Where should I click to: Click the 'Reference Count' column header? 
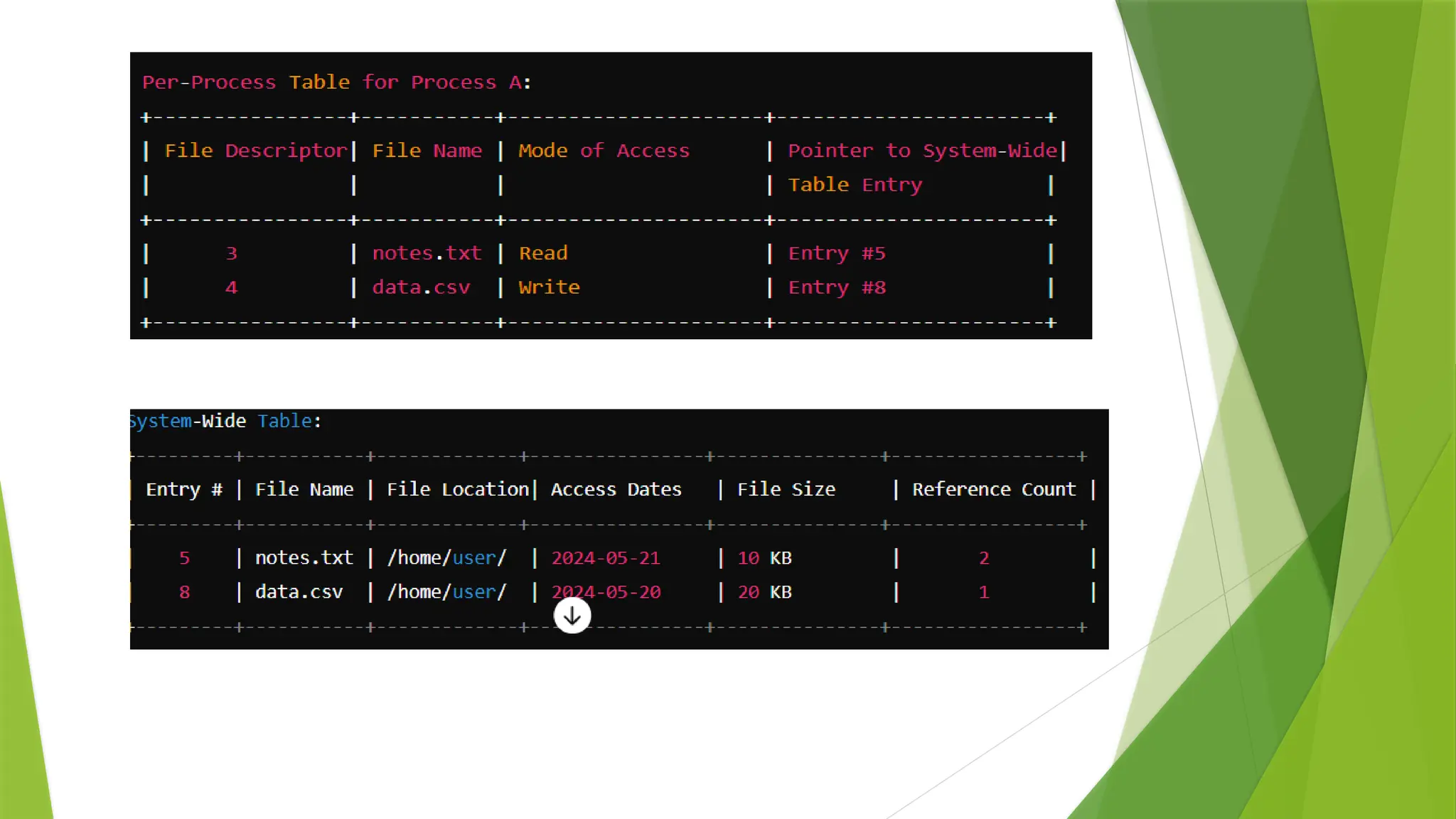point(993,489)
